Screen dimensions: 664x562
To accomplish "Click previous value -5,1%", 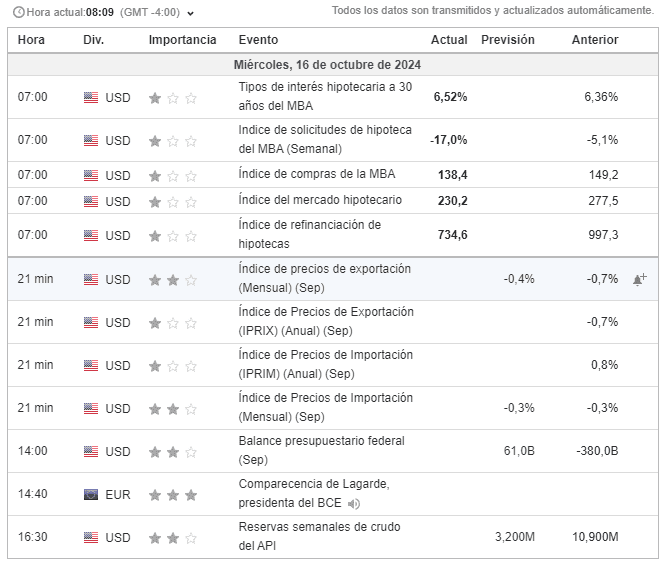I will 602,140.
